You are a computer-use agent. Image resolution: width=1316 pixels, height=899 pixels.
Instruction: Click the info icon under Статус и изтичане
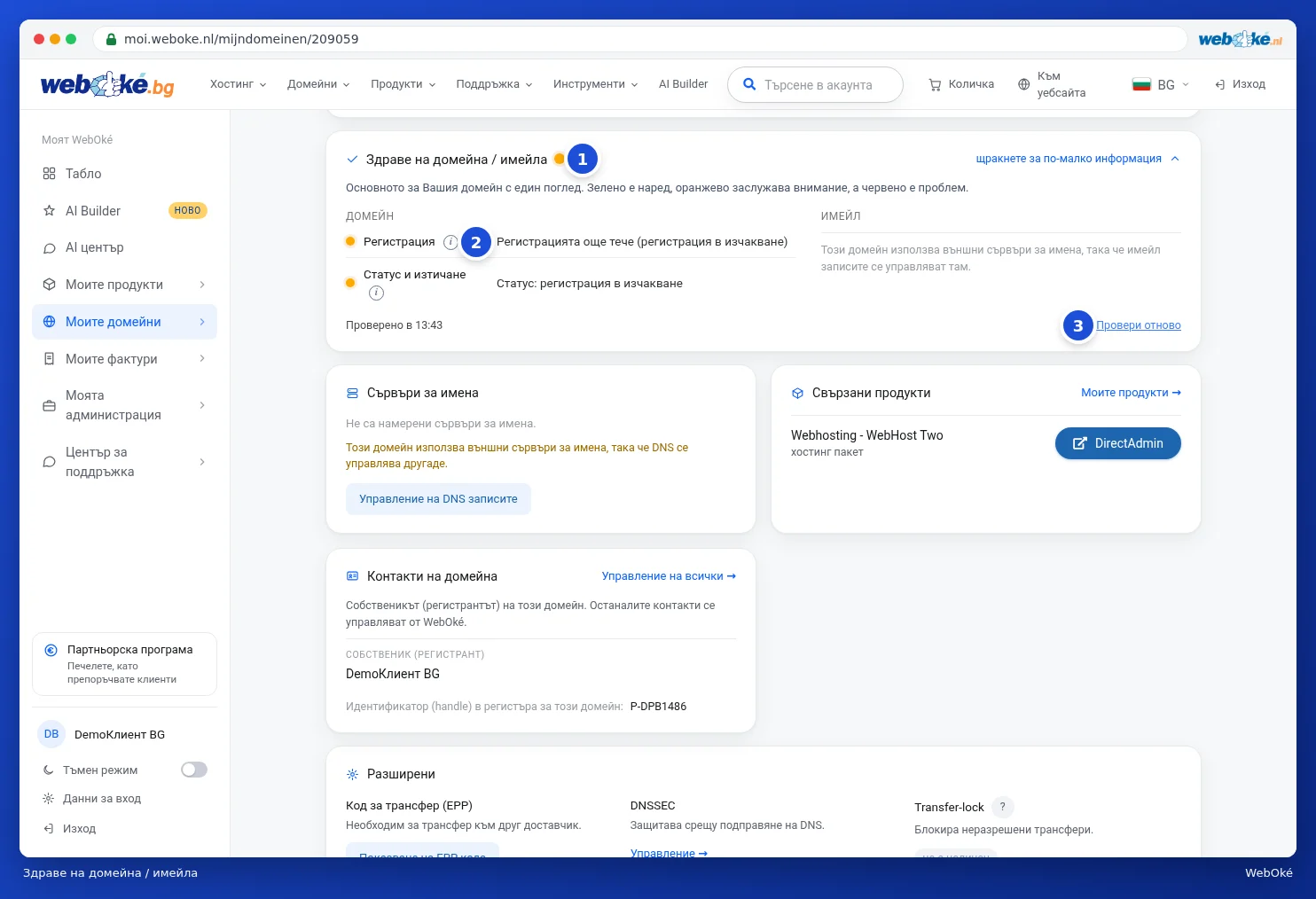[376, 293]
